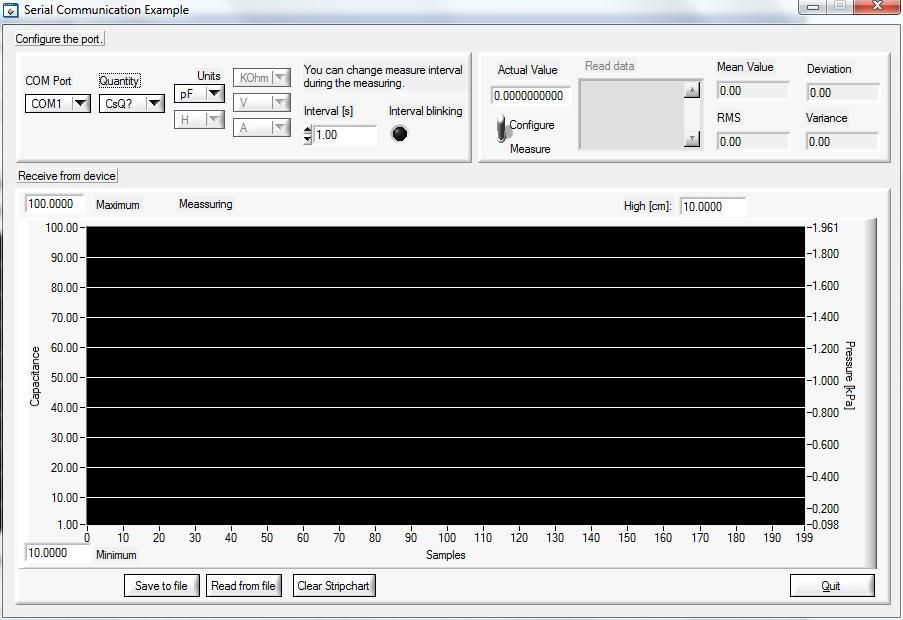Click the Quit button

pyautogui.click(x=832, y=585)
